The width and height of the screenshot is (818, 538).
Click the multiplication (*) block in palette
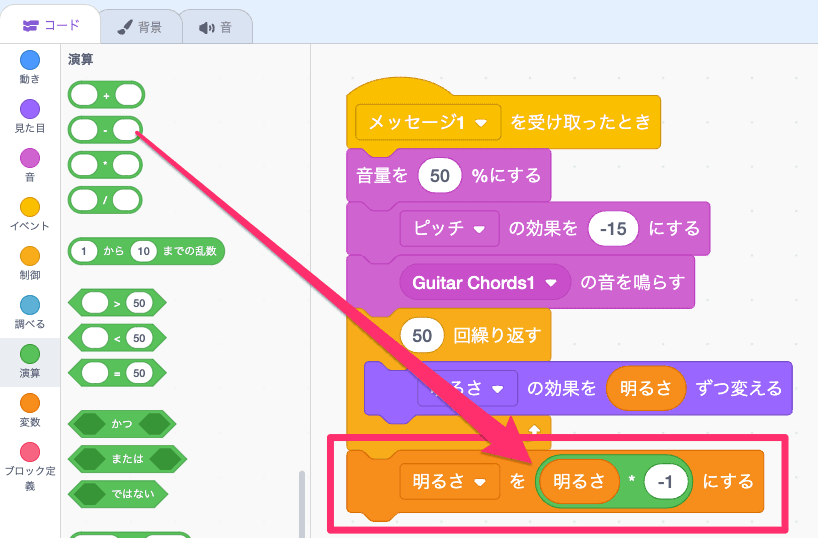click(105, 165)
